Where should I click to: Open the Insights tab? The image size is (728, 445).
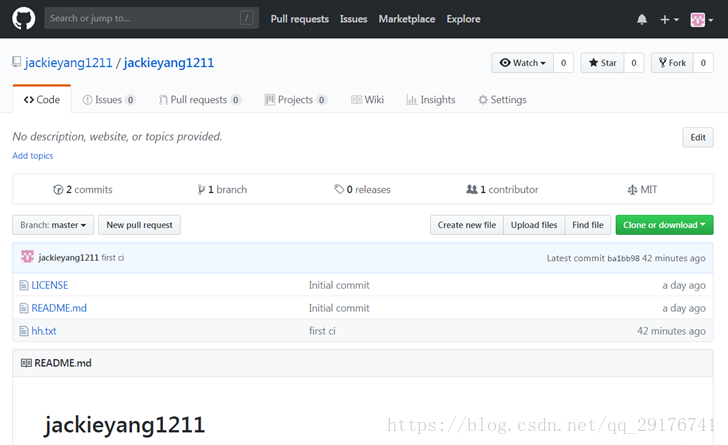coord(431,99)
